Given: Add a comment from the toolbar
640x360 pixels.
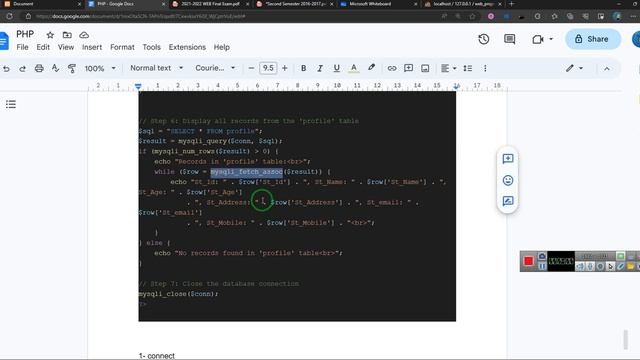Looking at the screenshot, I should pyautogui.click(x=409, y=68).
